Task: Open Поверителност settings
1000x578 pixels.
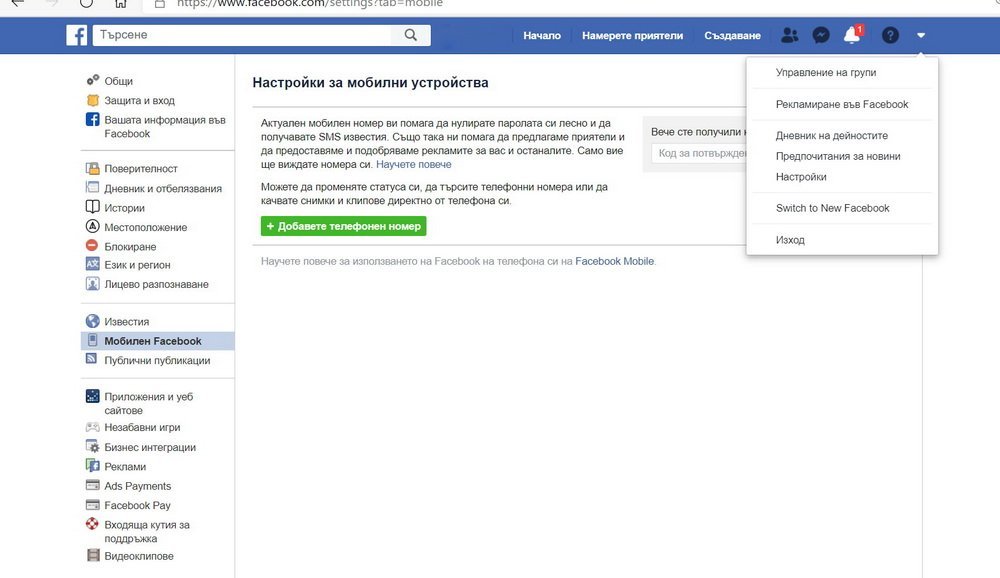Action: tap(141, 168)
